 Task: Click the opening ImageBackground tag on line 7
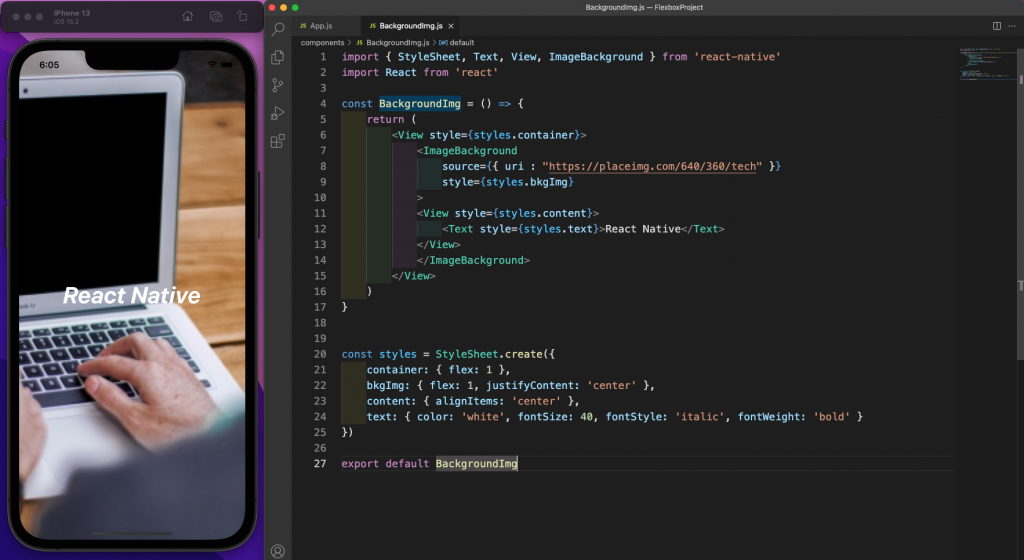pos(467,151)
